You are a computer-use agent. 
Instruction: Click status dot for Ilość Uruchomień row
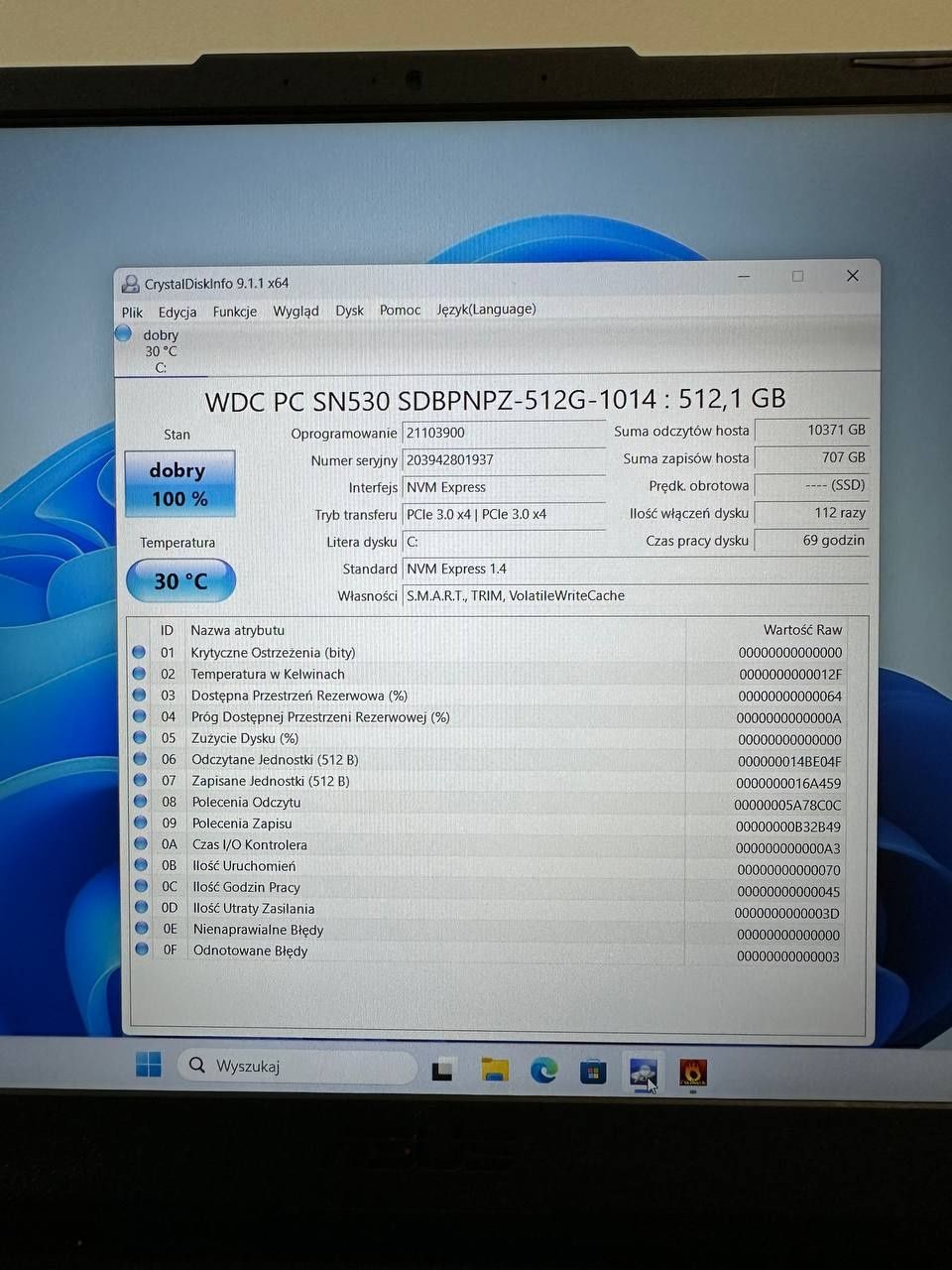[141, 865]
